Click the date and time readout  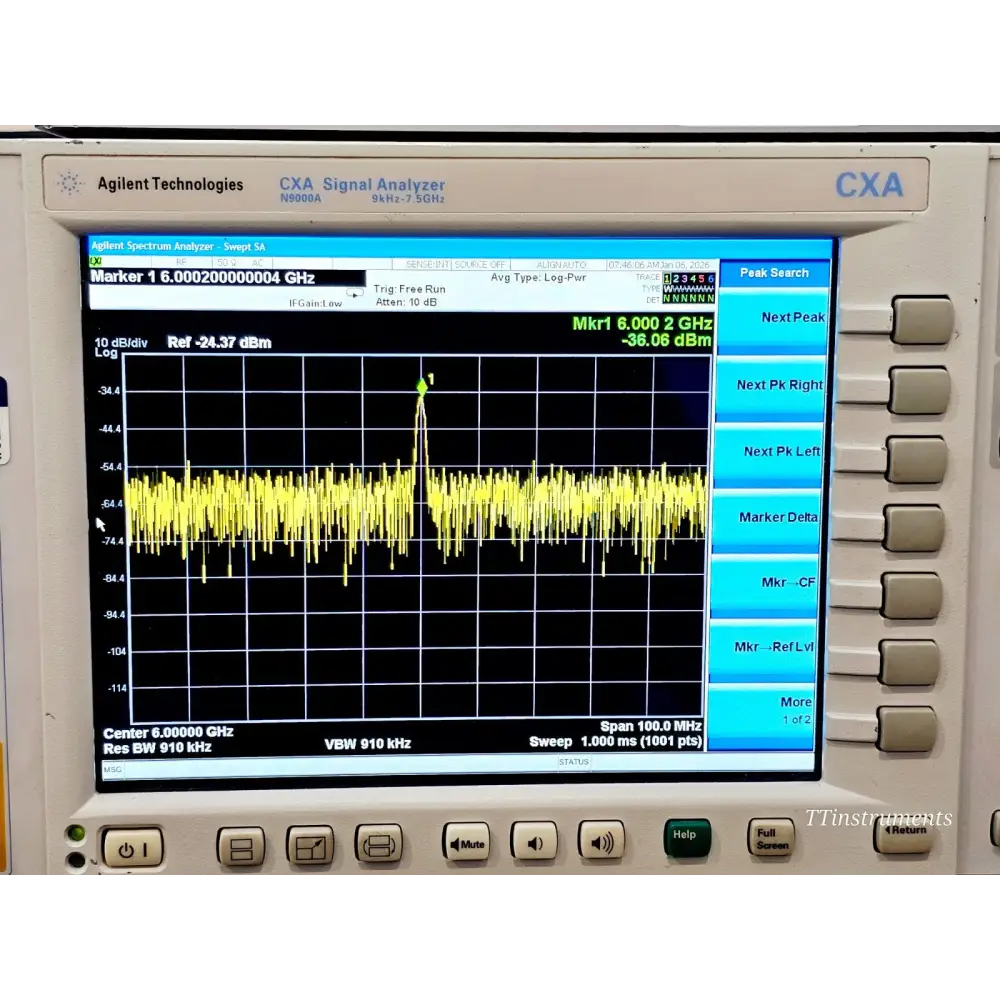point(659,265)
